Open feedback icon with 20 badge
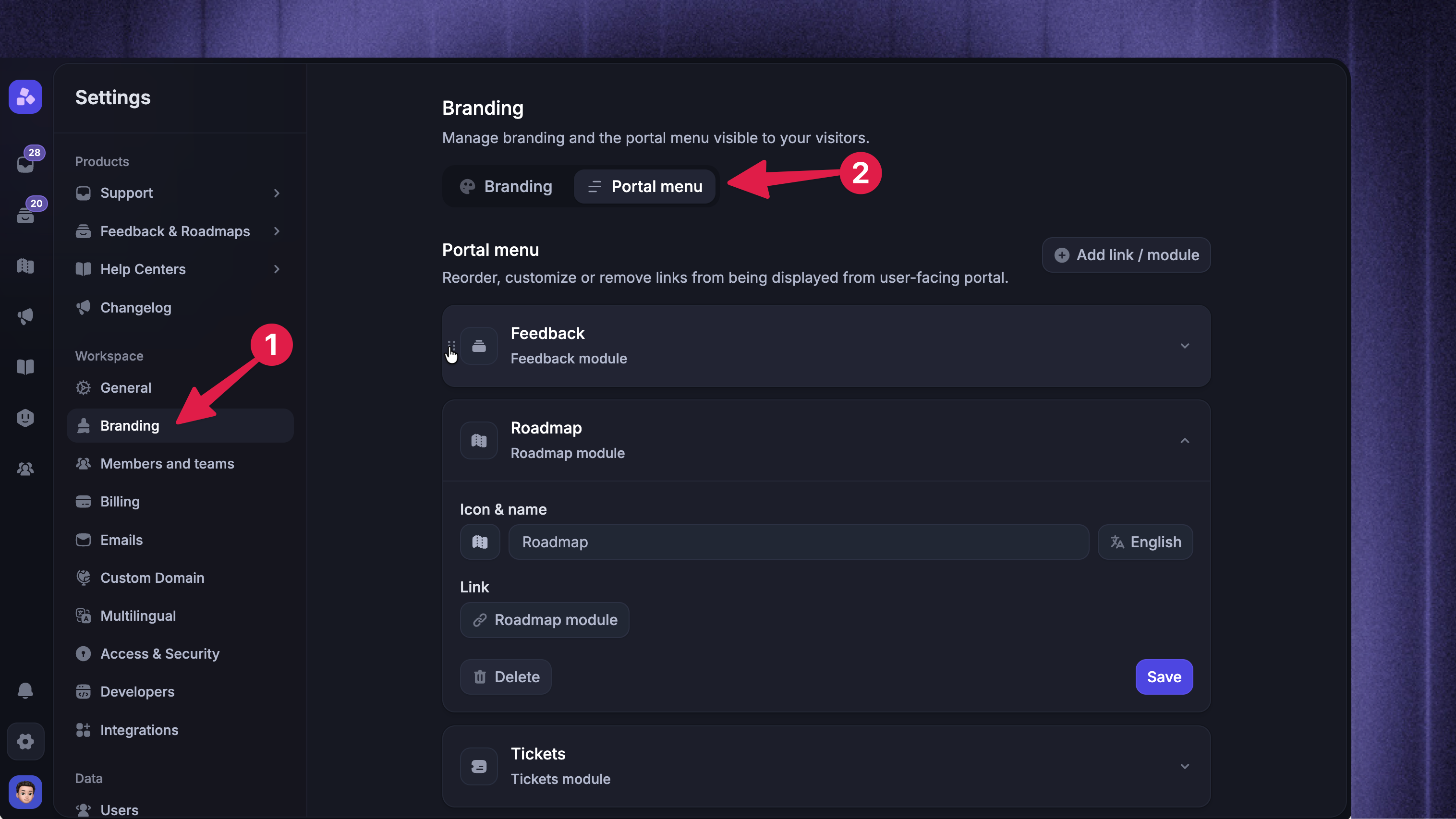 (x=25, y=214)
